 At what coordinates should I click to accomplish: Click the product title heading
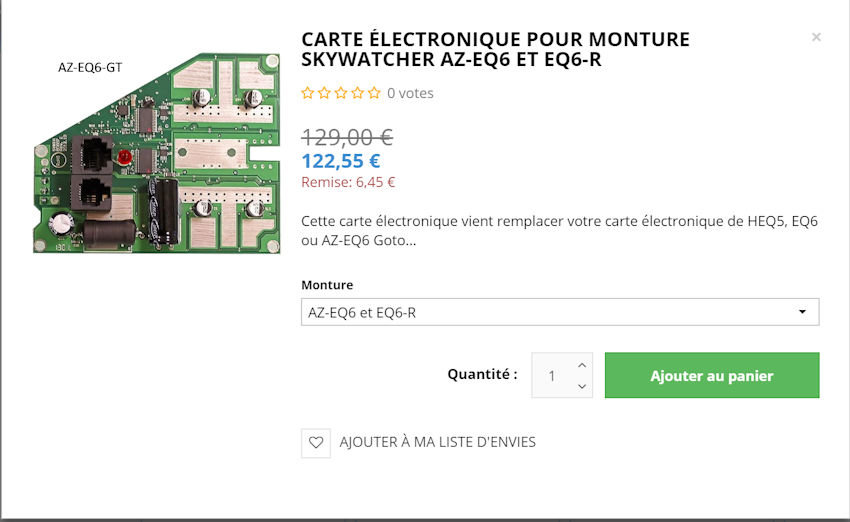pos(495,49)
